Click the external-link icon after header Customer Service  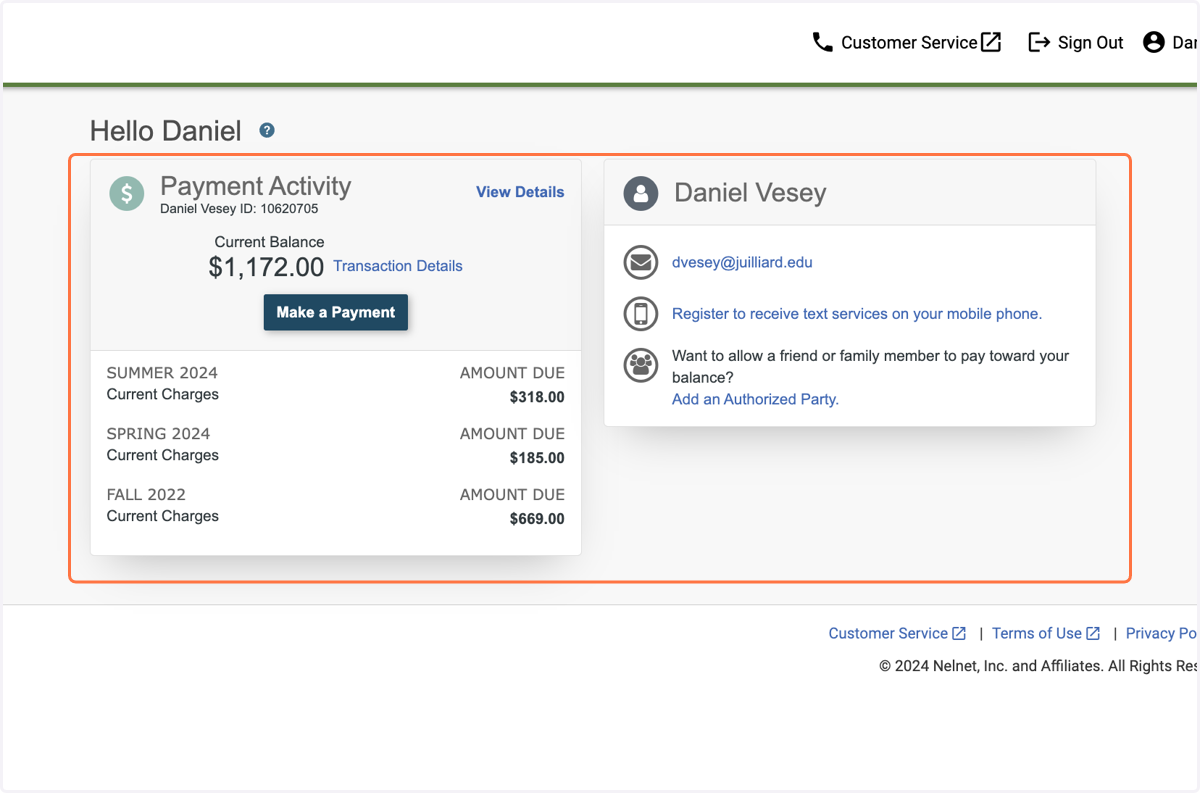click(991, 42)
